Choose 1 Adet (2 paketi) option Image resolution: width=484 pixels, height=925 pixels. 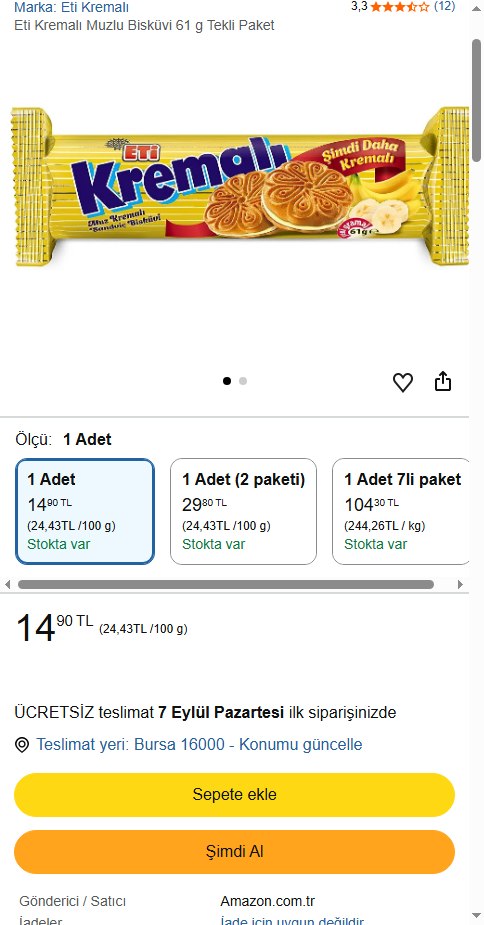point(243,511)
